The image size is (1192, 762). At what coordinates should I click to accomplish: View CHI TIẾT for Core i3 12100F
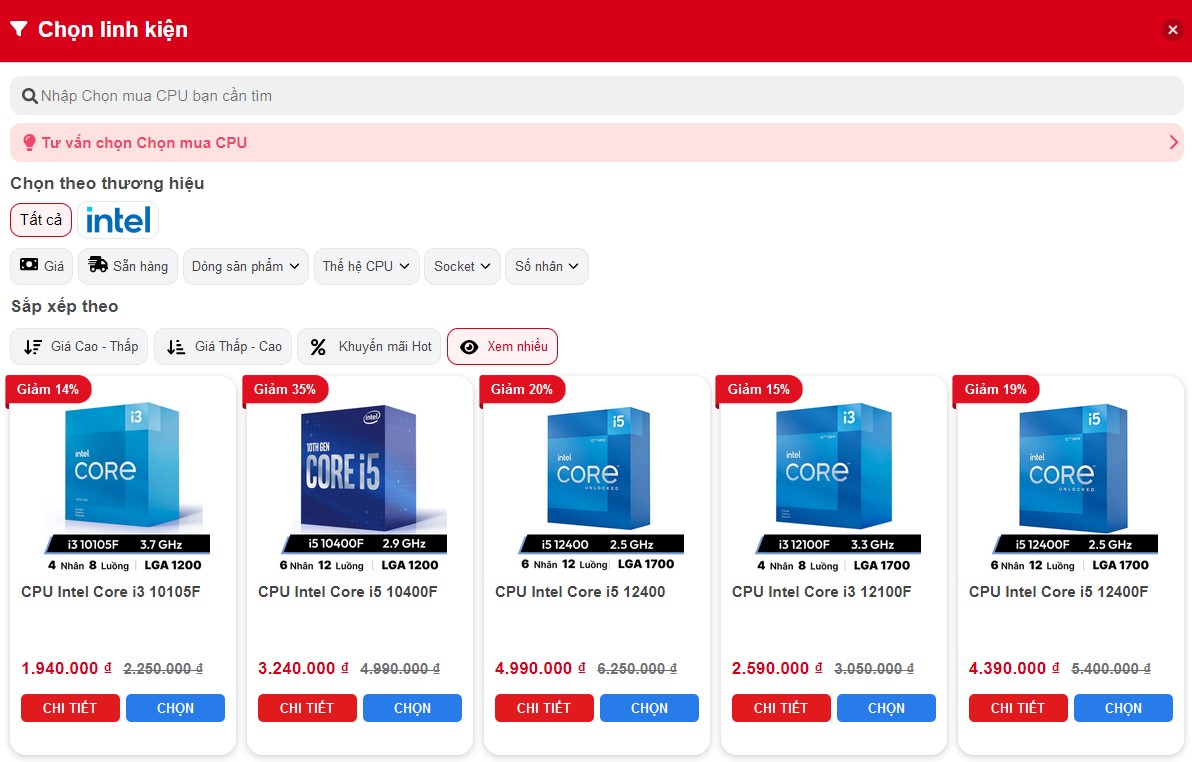781,708
